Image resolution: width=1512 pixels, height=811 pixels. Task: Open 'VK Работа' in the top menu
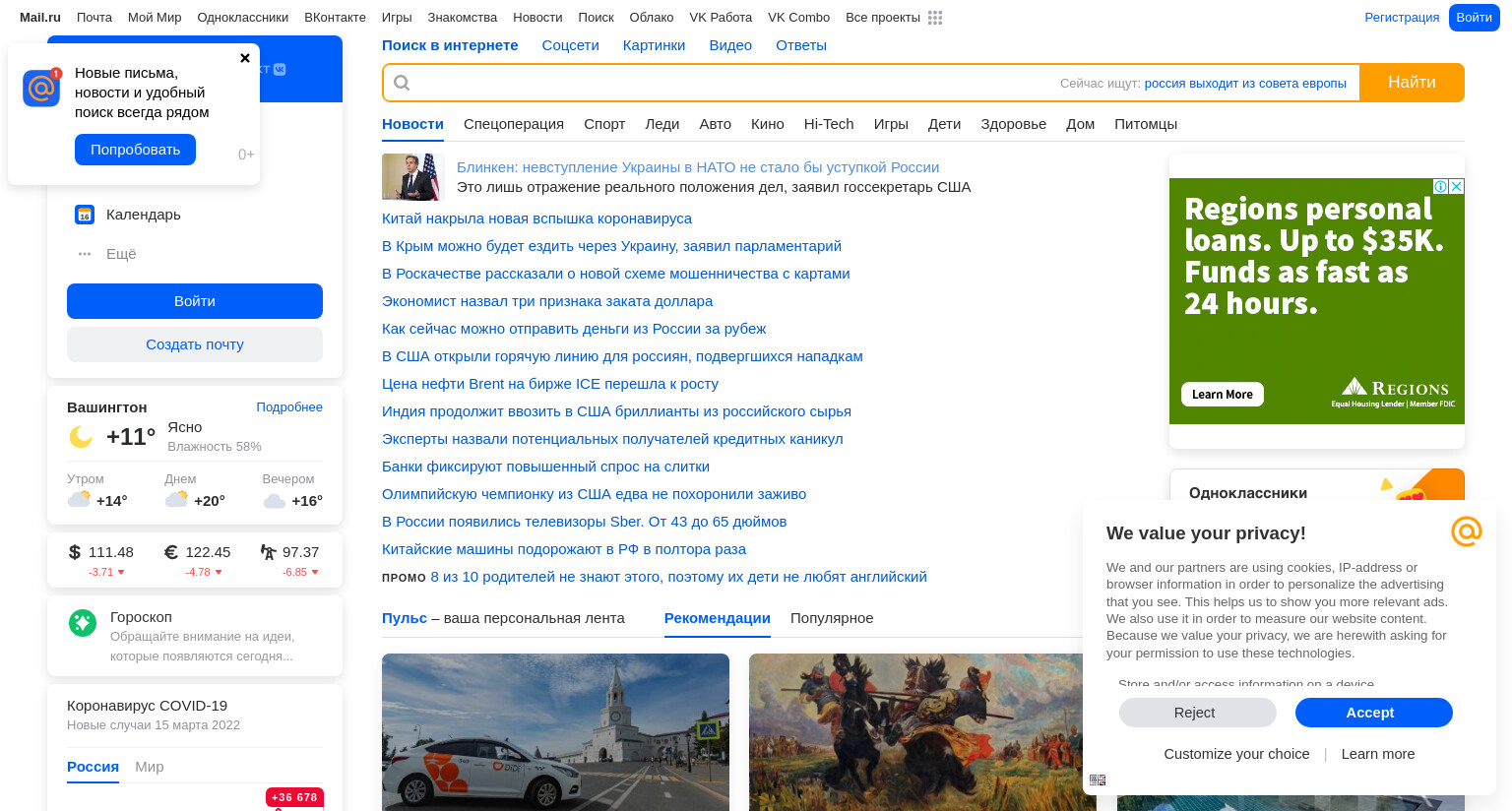pyautogui.click(x=721, y=18)
